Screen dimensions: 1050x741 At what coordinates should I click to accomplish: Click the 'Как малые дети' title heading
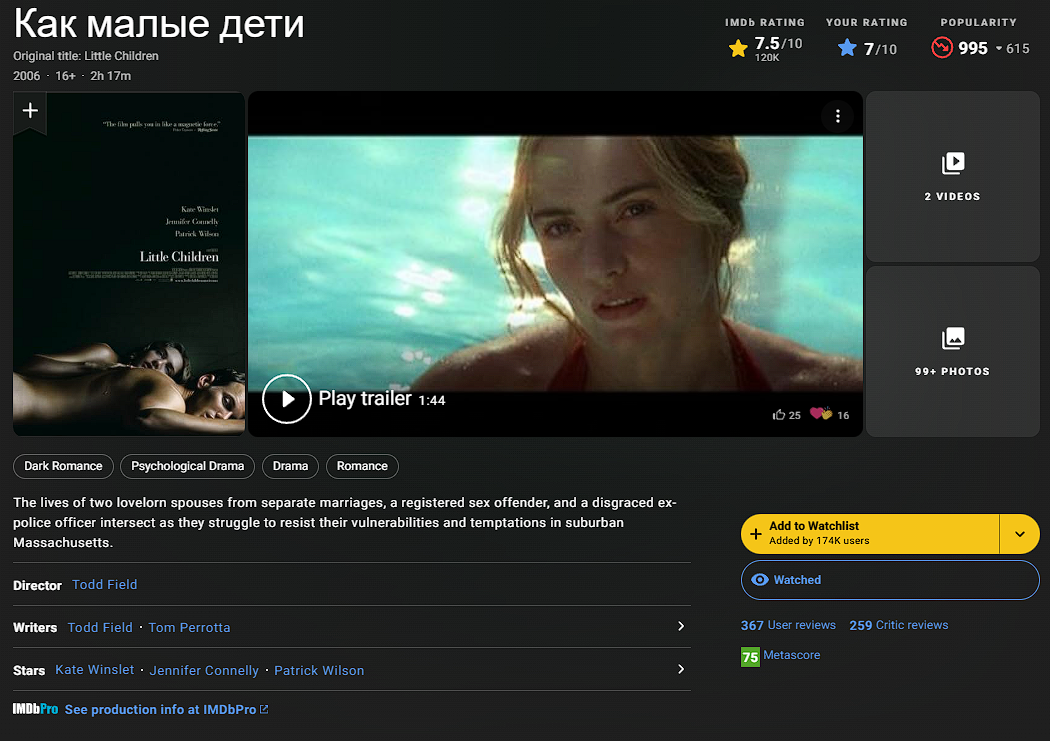point(159,23)
